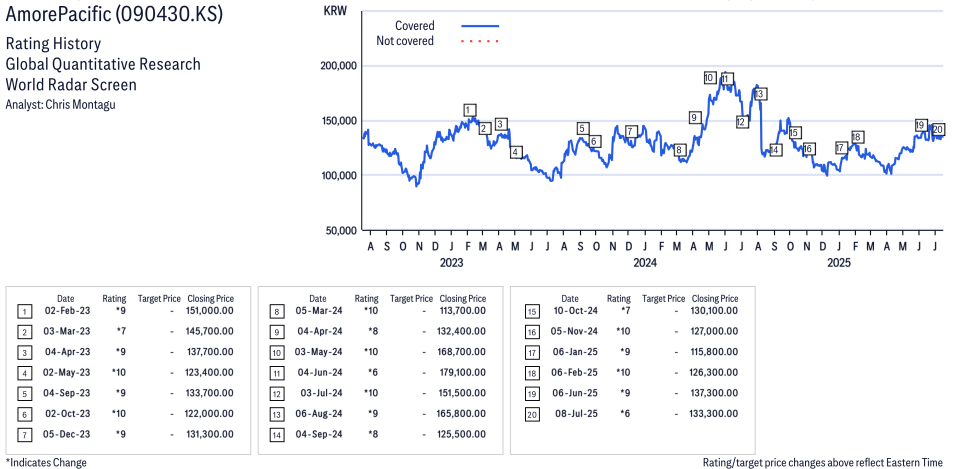
Task: Click the 03-Jul-24 date cell
Action: [x=320, y=393]
